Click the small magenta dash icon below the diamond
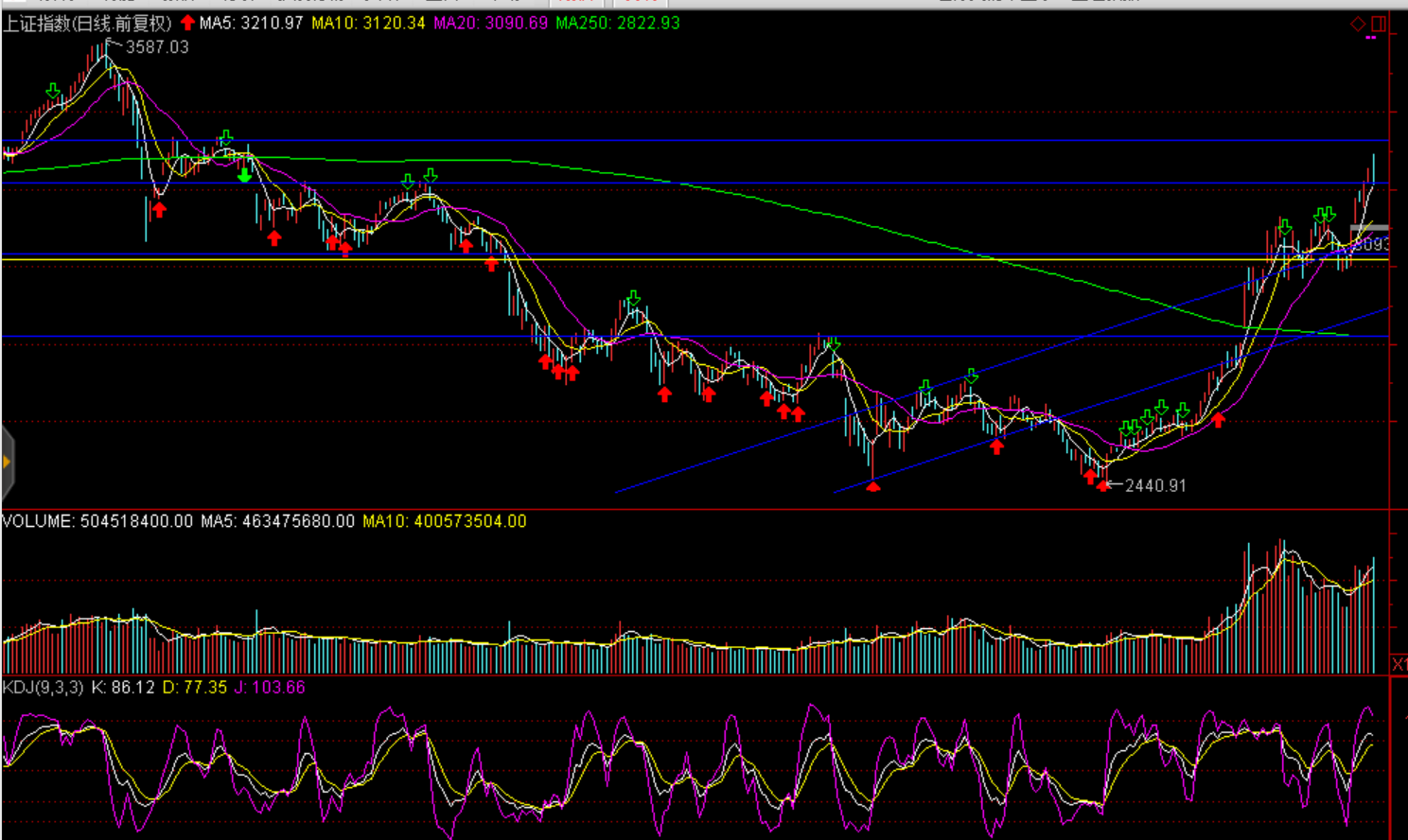This screenshot has height=840, width=1408. pos(1371,38)
